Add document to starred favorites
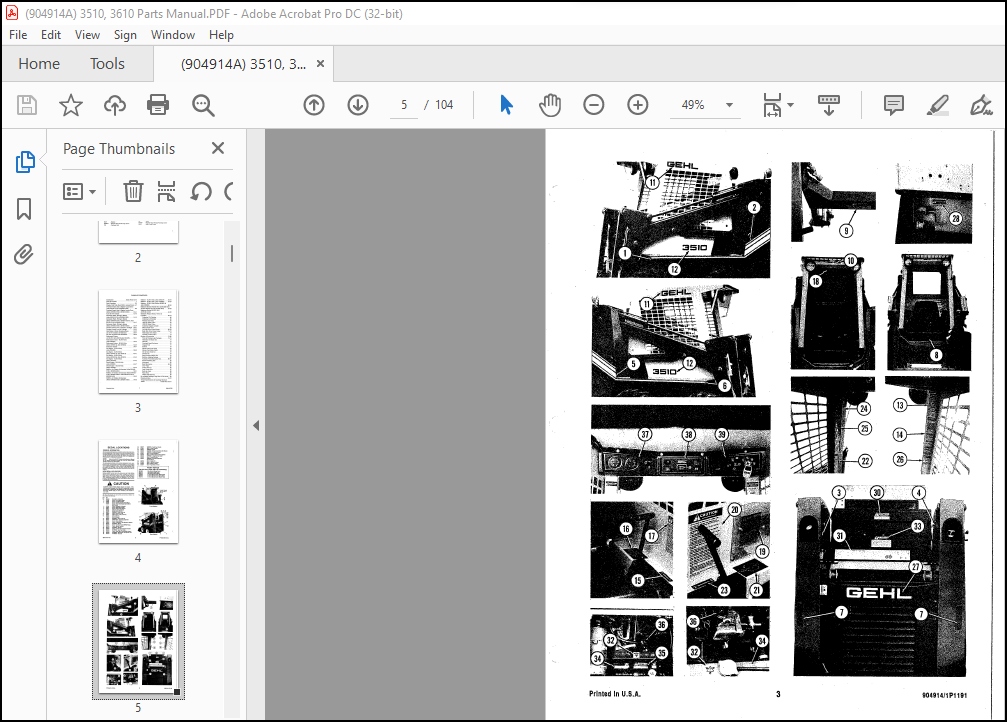1007x722 pixels. coord(71,105)
